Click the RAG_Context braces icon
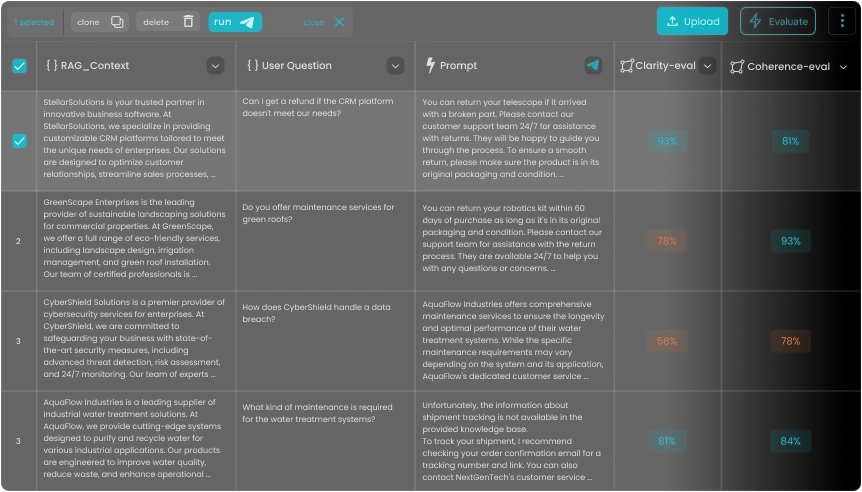The width and height of the screenshot is (862, 492). [x=52, y=65]
